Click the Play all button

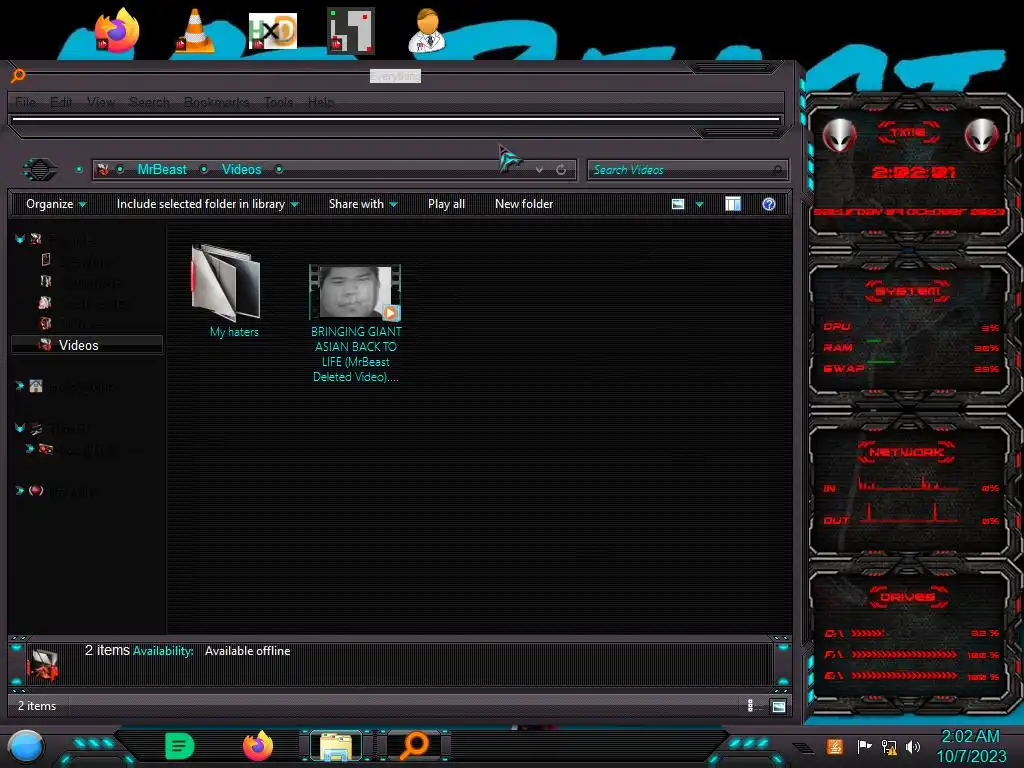point(447,204)
